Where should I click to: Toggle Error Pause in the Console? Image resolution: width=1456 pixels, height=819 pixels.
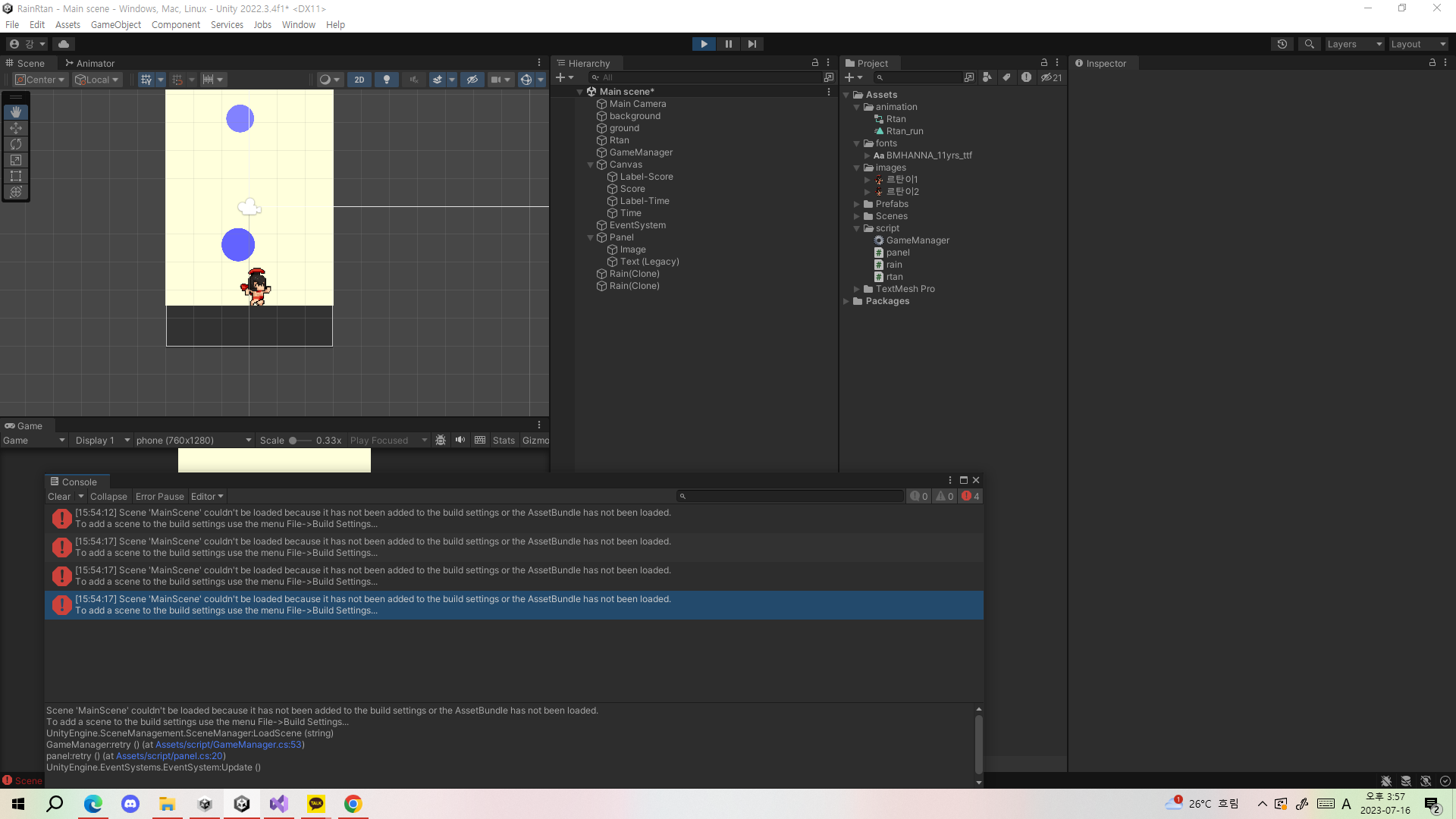(160, 497)
